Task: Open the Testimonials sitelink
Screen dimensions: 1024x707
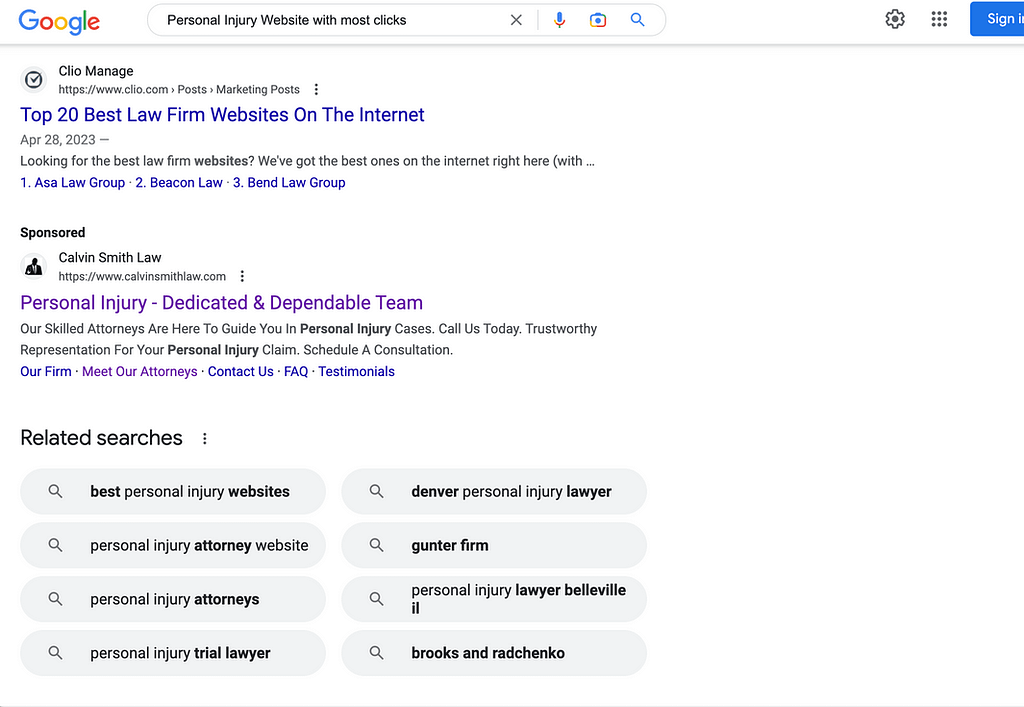Action: coord(357,371)
